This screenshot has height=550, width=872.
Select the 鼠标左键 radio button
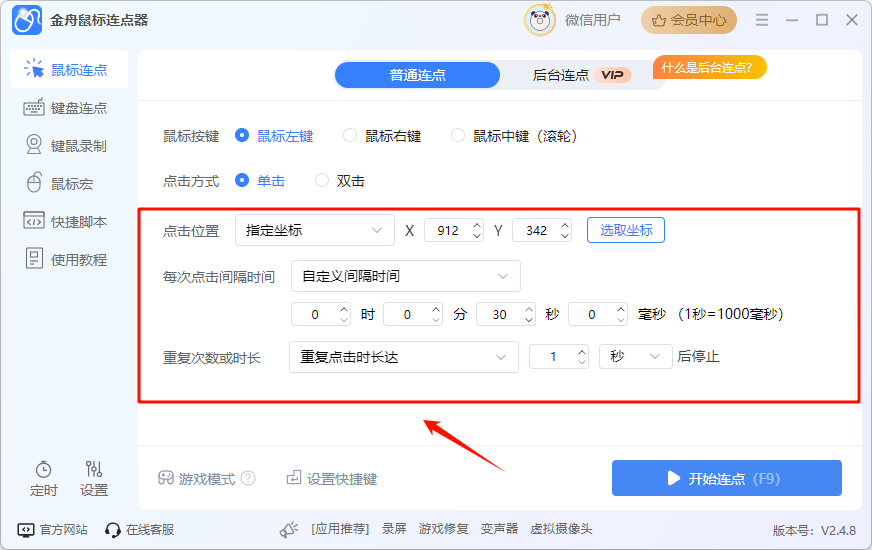coord(242,136)
